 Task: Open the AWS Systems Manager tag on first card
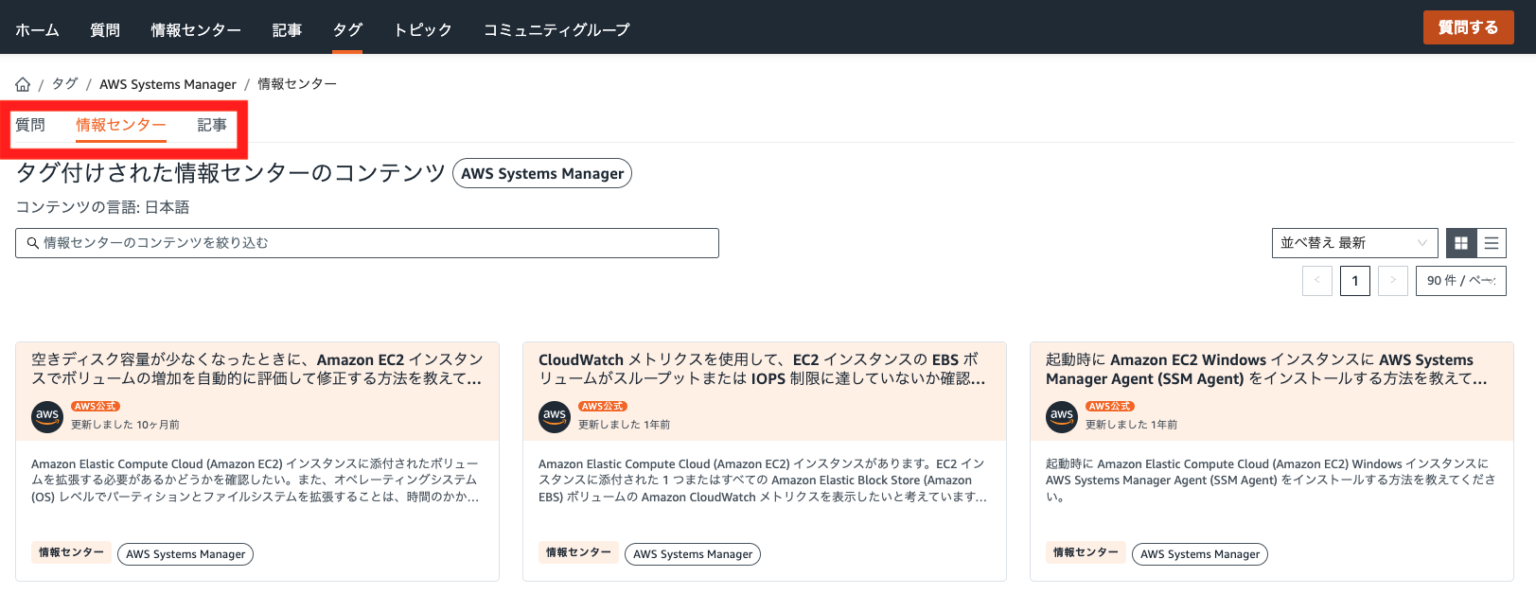(x=185, y=553)
